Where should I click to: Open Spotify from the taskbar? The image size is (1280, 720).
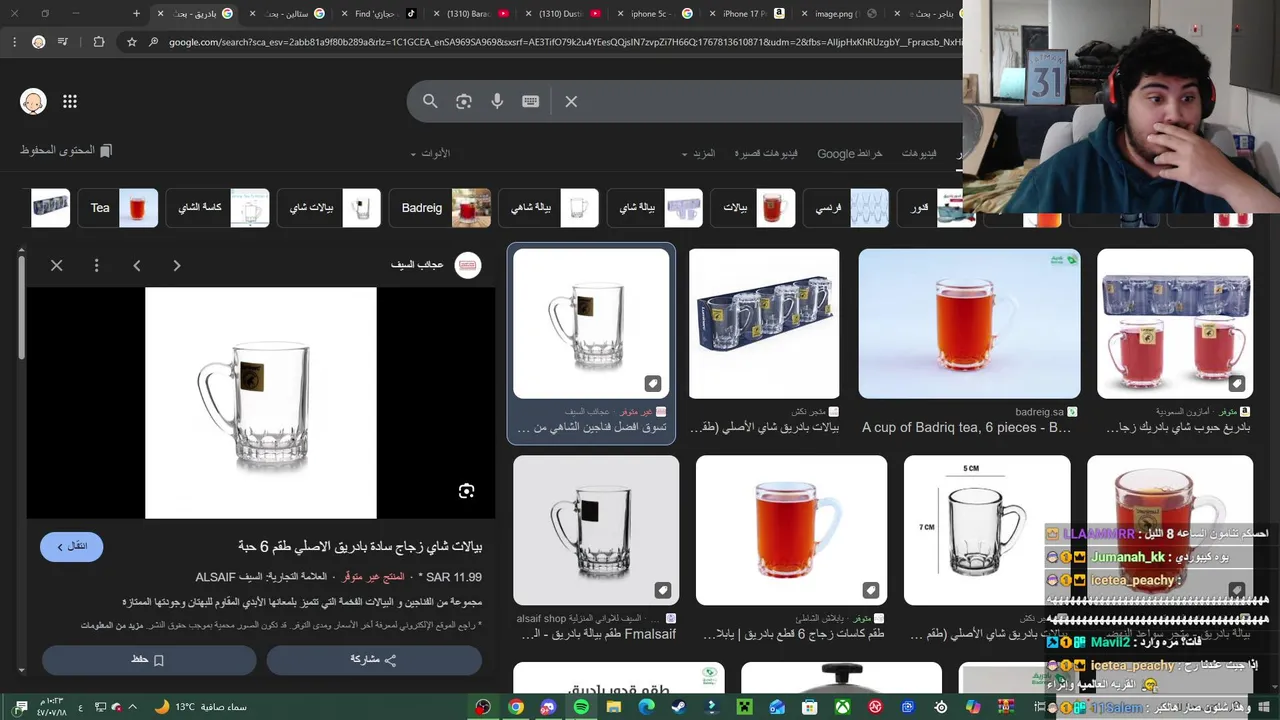[581, 707]
